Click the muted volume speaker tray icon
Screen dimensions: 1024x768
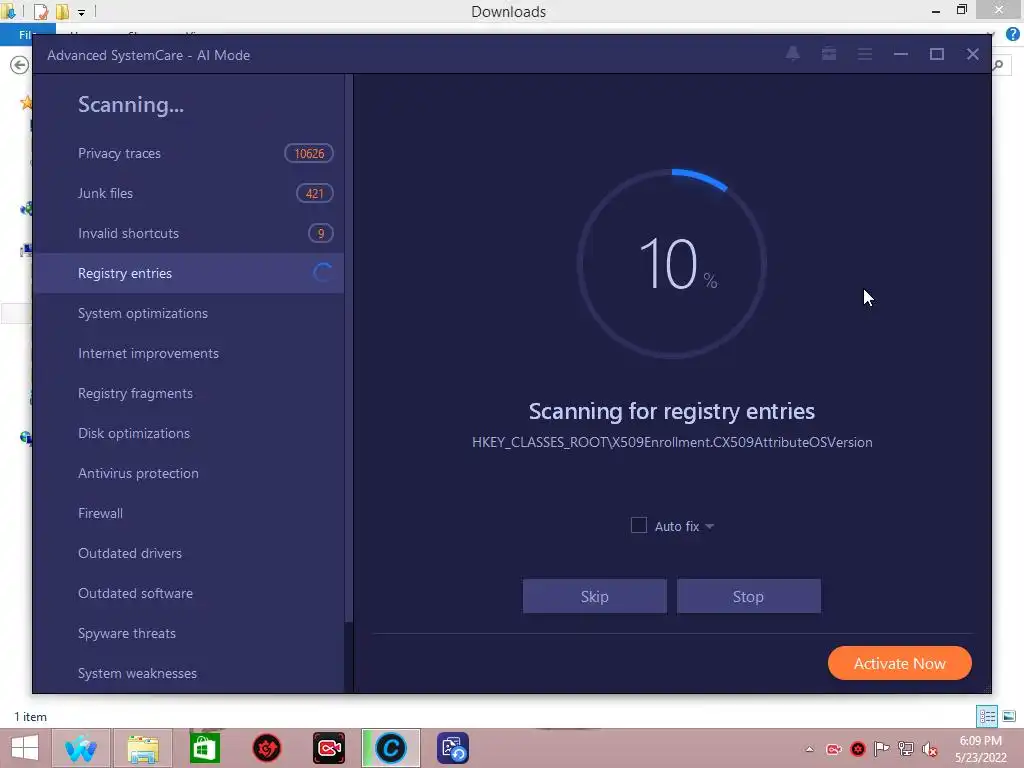pyautogui.click(x=929, y=749)
